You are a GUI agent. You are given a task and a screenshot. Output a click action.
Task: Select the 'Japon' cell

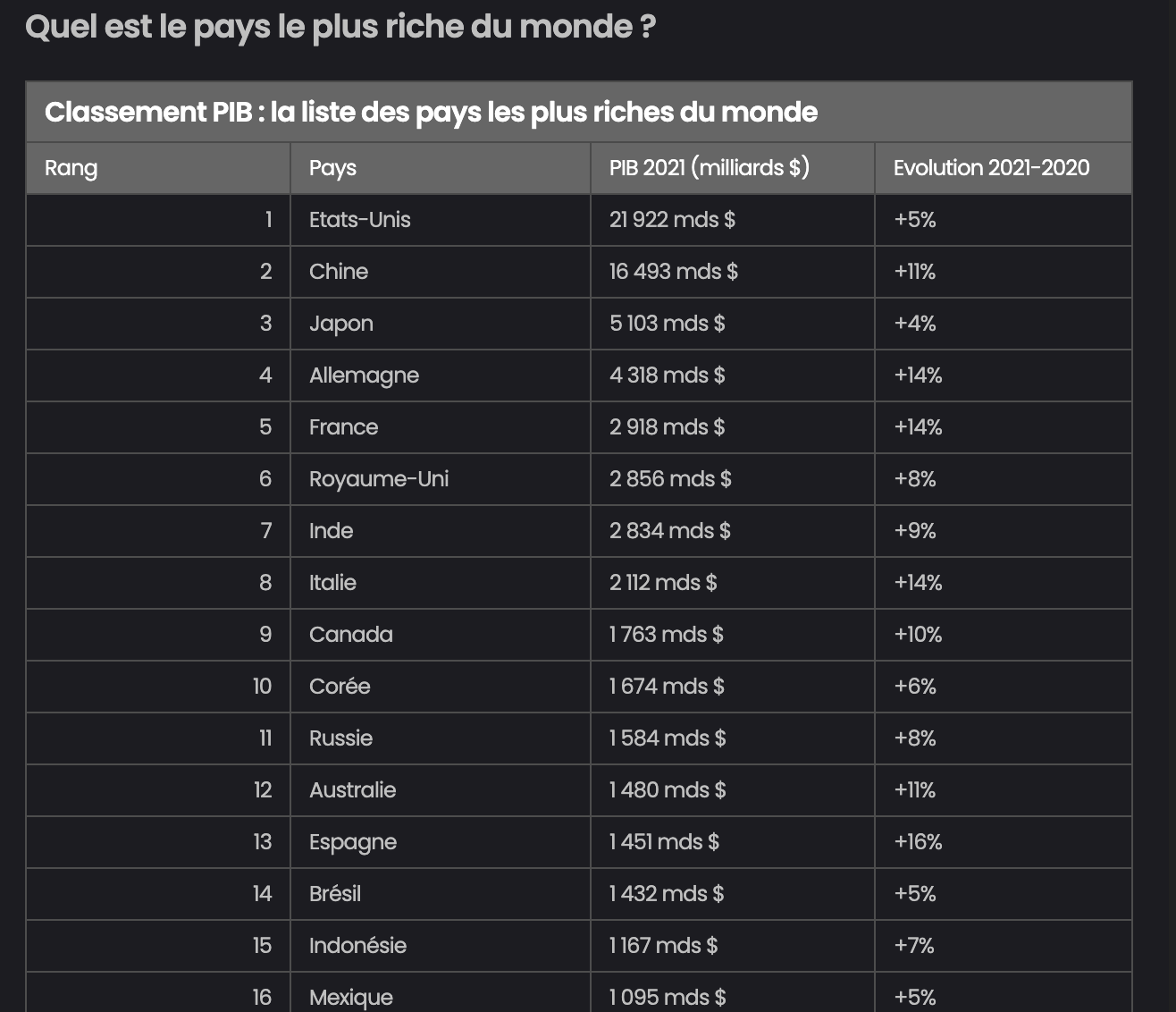tap(340, 324)
